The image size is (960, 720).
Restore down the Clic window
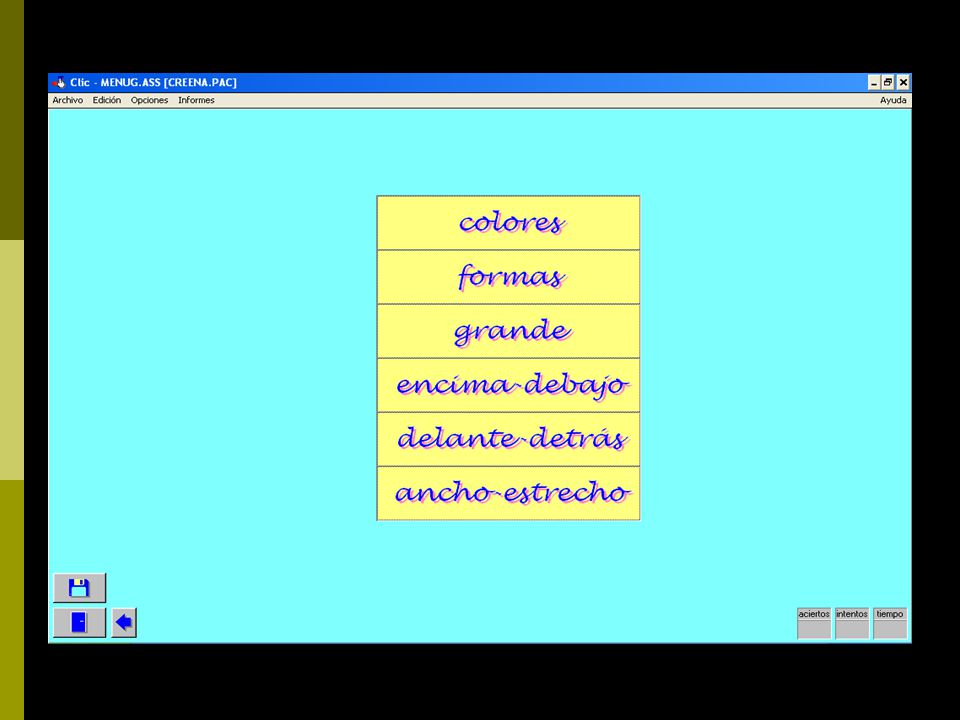[x=888, y=83]
